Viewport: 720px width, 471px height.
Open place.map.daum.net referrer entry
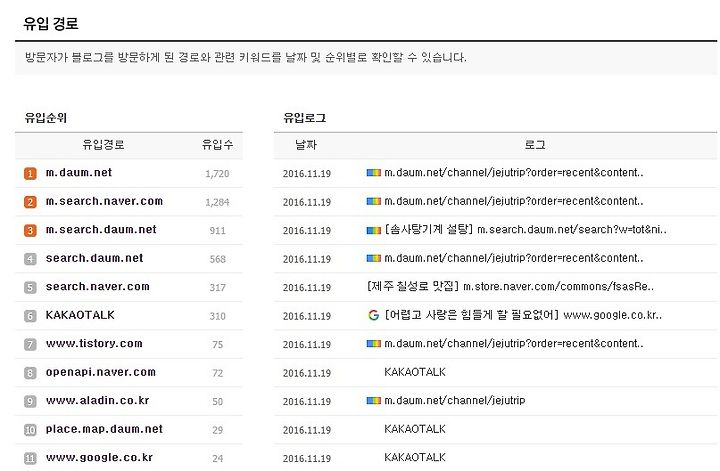[104, 429]
